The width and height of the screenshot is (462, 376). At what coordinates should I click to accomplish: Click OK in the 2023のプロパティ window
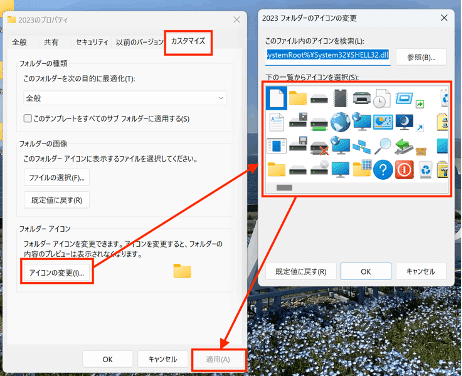(x=107, y=359)
